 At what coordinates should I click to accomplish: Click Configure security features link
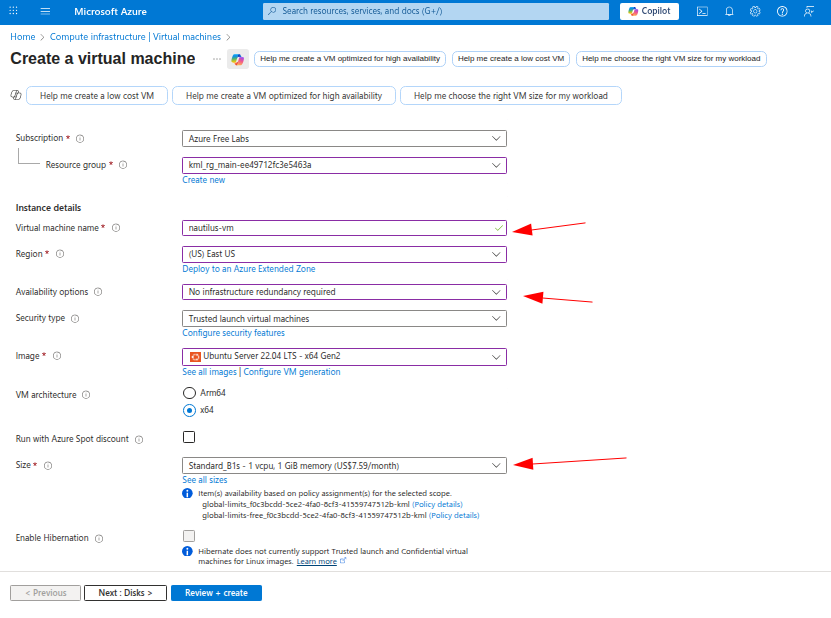pos(233,333)
